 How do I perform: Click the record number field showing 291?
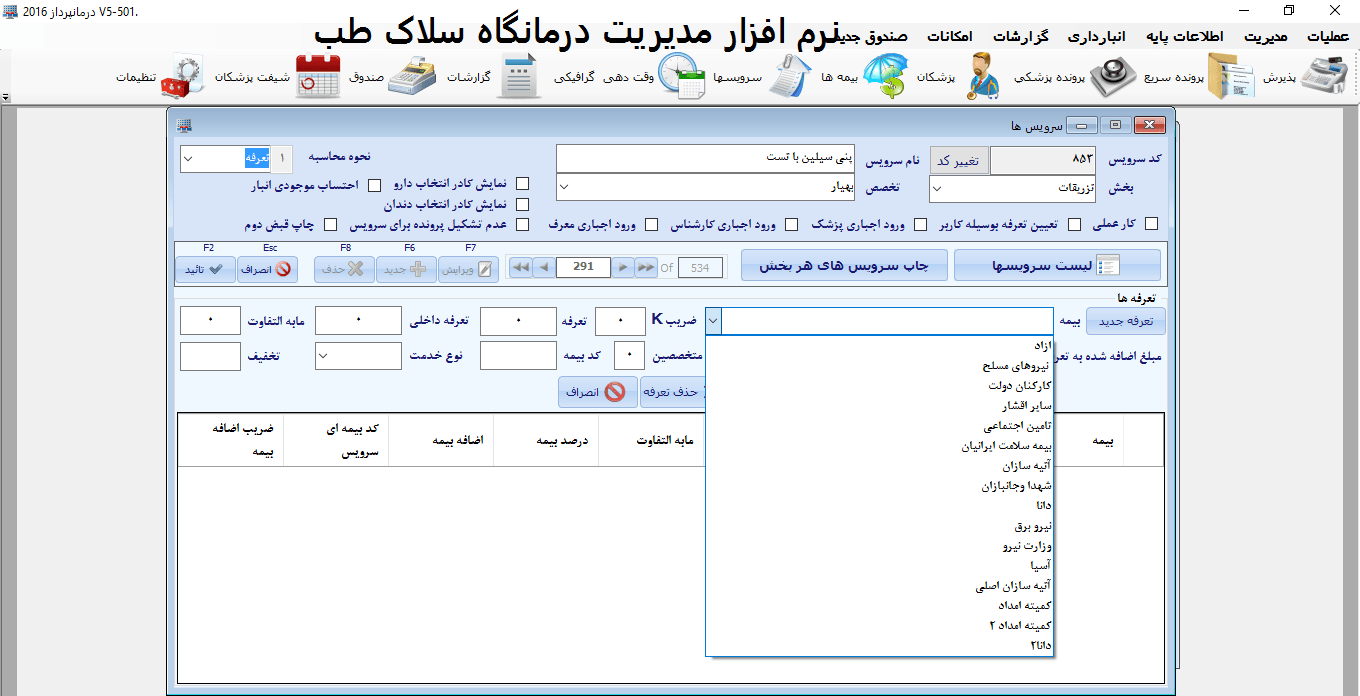click(x=583, y=267)
